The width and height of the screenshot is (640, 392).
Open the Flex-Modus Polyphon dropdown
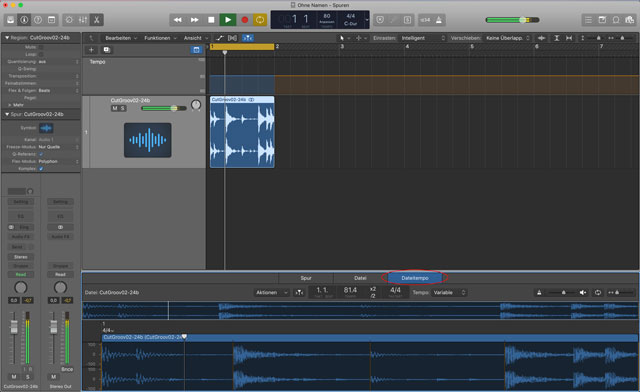[x=58, y=161]
